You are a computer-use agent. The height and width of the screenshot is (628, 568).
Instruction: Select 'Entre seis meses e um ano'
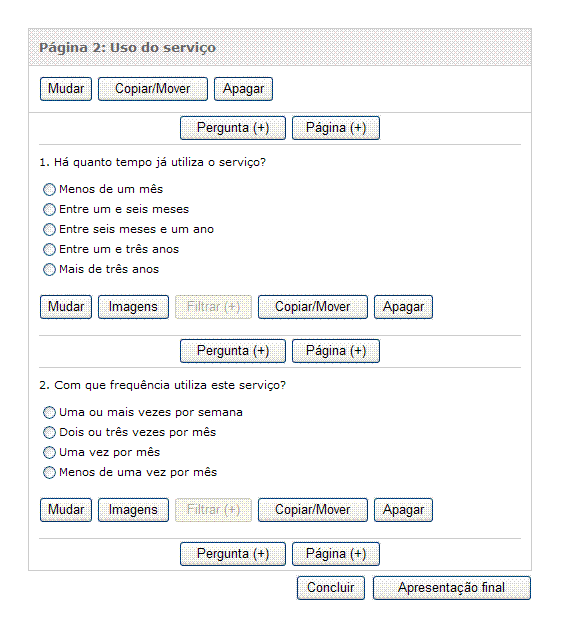coord(49,229)
